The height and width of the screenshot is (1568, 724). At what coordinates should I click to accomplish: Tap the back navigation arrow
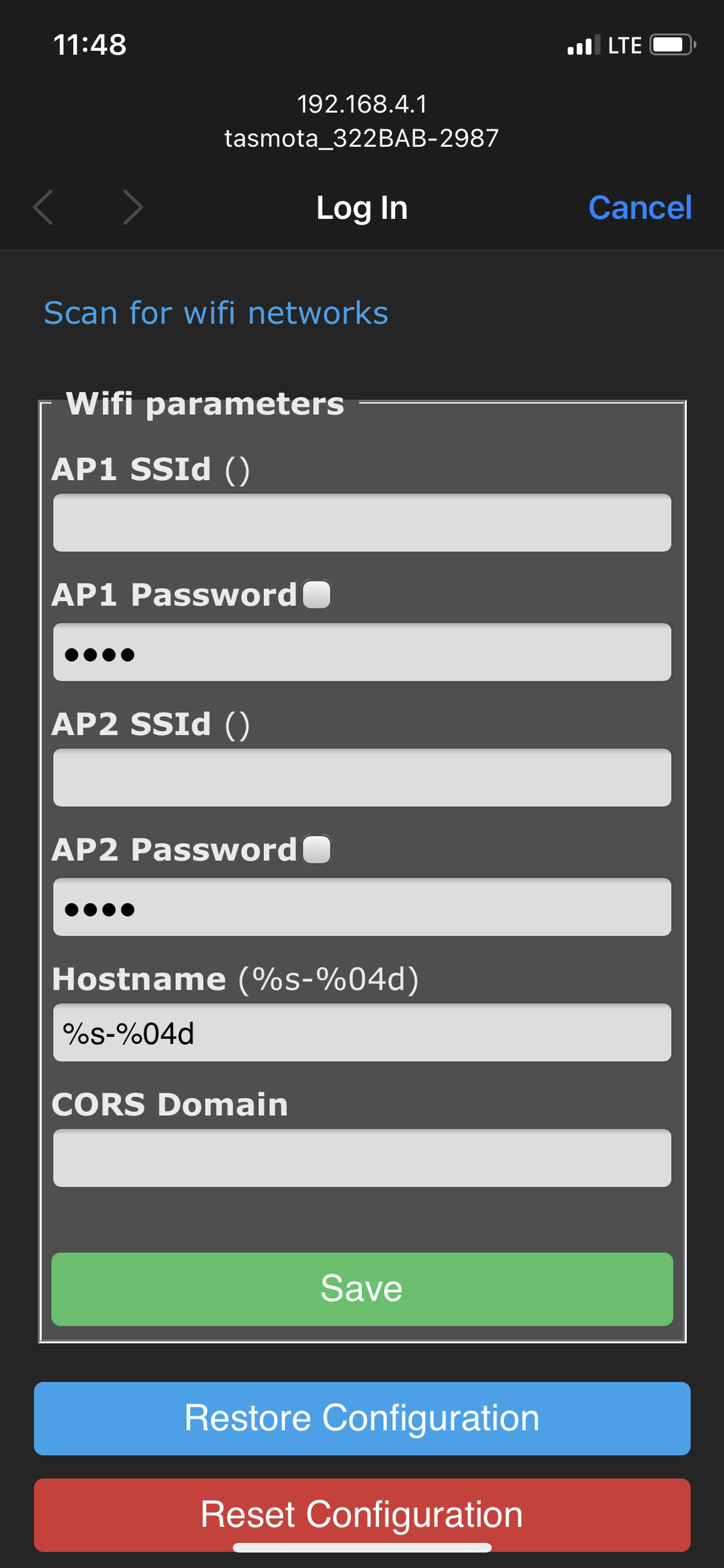click(43, 208)
